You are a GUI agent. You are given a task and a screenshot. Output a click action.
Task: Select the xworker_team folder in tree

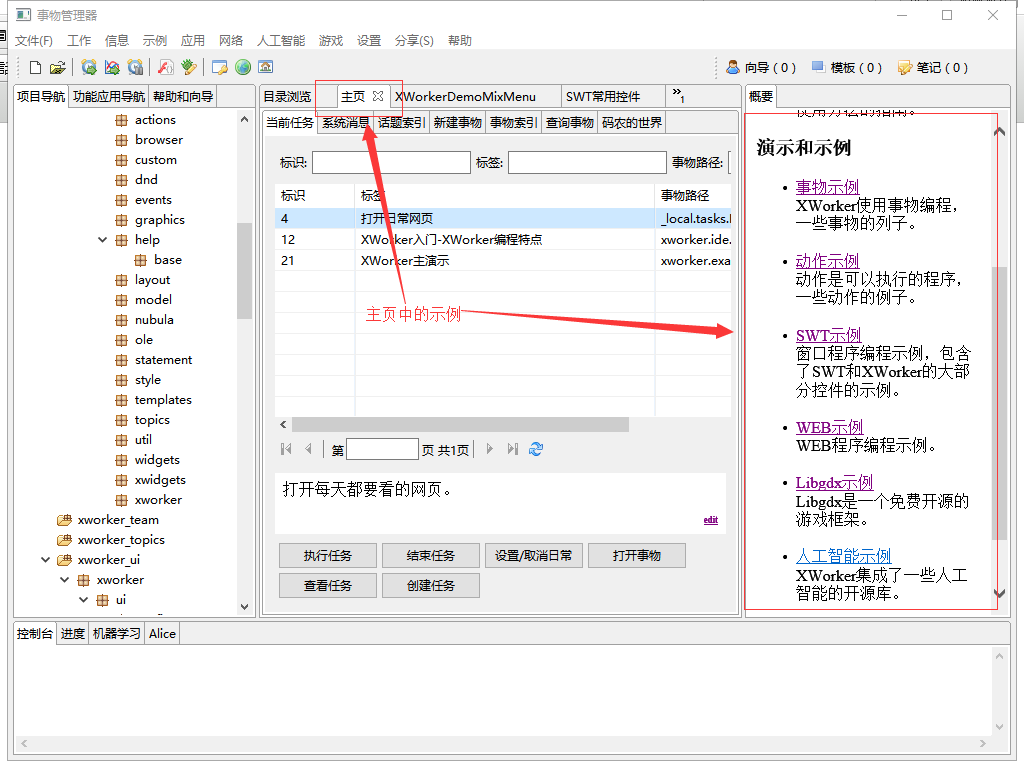pos(118,520)
